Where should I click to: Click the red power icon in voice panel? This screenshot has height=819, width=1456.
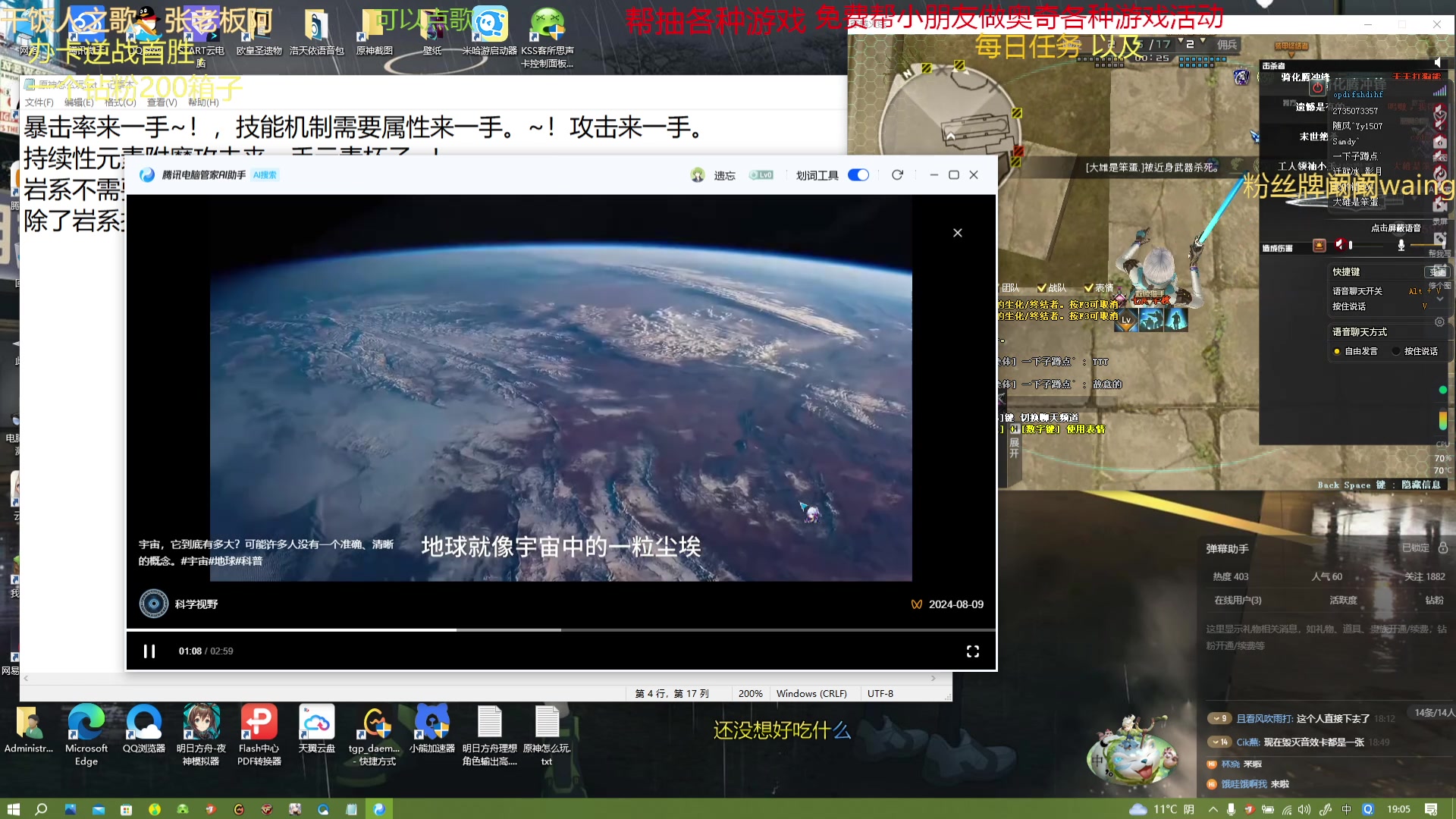tap(1318, 88)
